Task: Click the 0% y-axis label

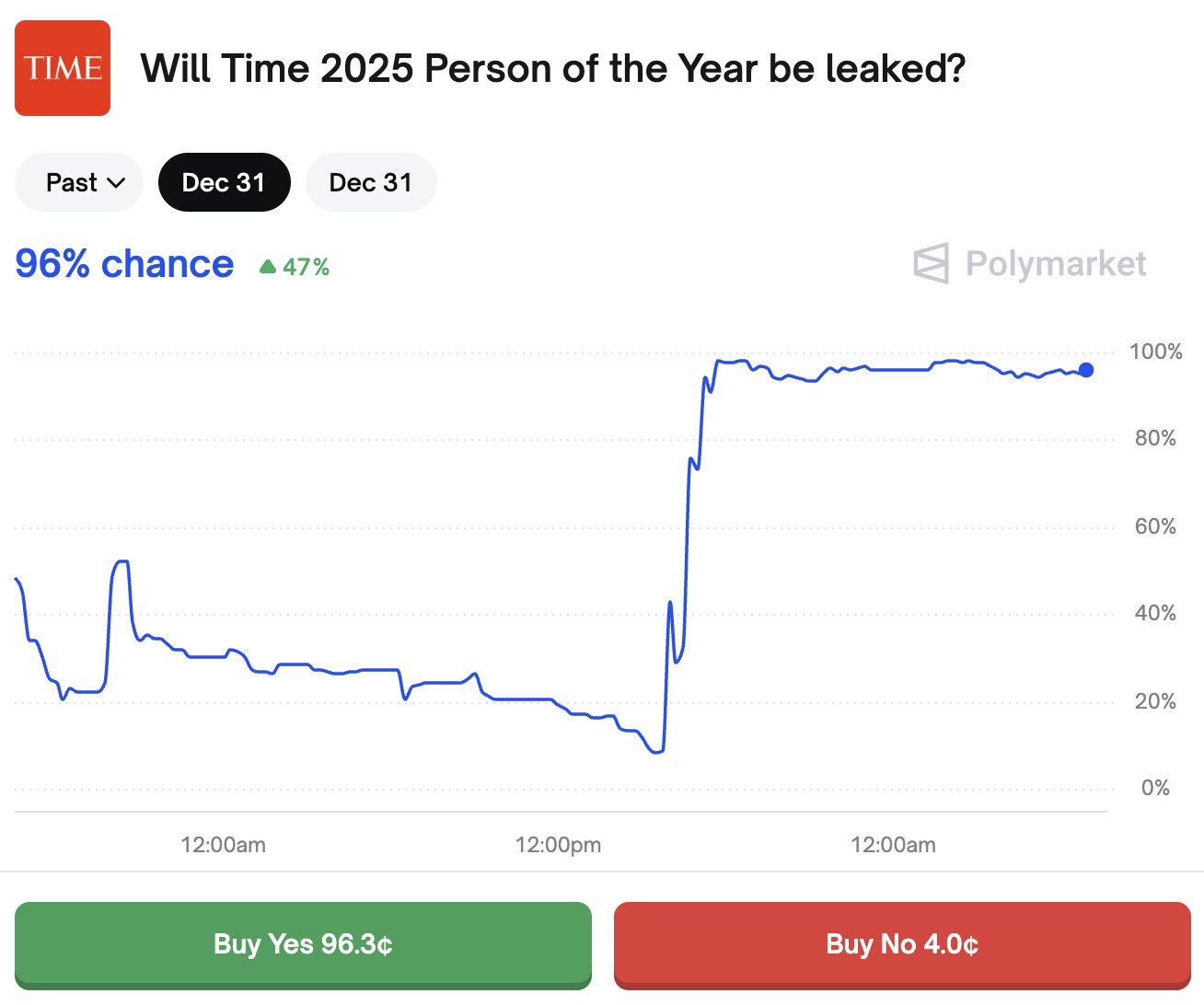Action: [x=1155, y=788]
